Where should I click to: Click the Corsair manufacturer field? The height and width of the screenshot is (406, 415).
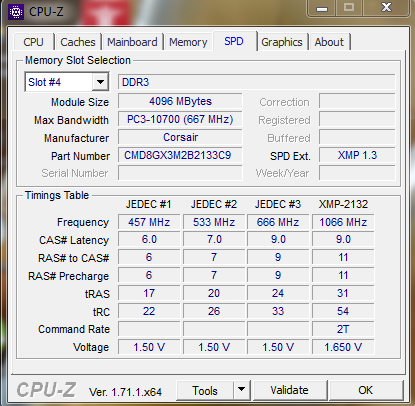click(x=180, y=137)
